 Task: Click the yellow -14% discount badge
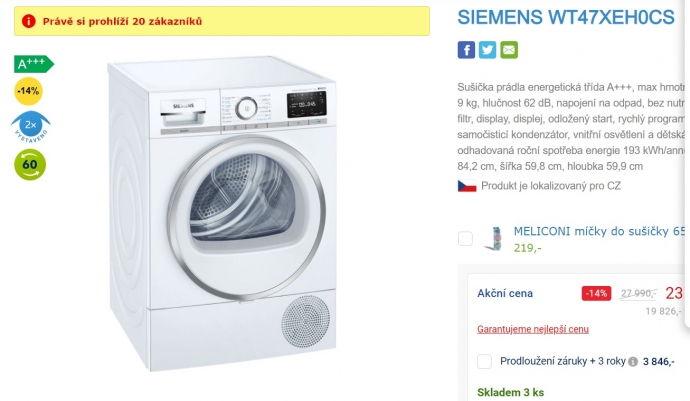[x=29, y=91]
